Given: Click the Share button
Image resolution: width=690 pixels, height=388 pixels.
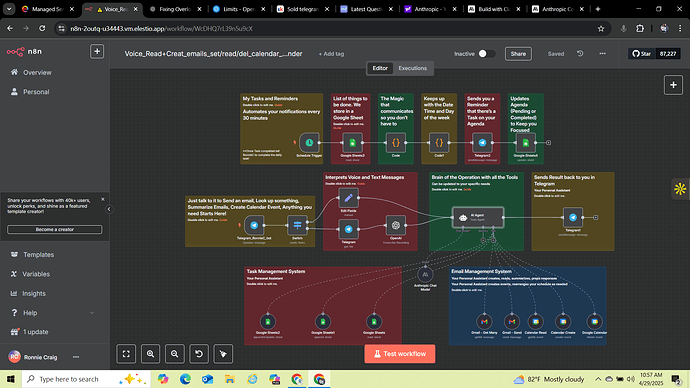Looking at the screenshot, I should [x=518, y=54].
